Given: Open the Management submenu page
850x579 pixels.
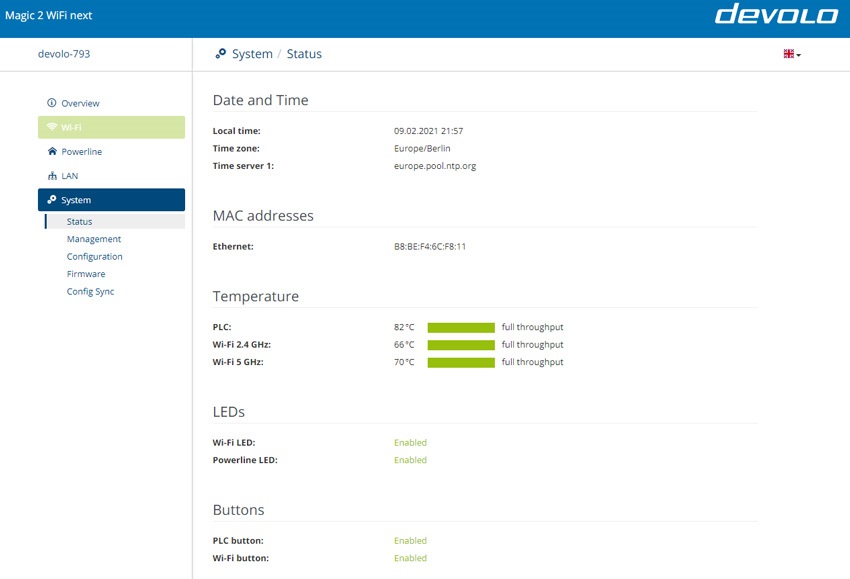Looking at the screenshot, I should coord(94,239).
